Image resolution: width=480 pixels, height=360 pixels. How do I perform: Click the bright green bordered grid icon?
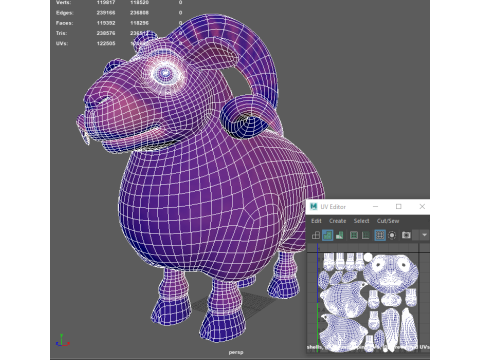point(354,235)
